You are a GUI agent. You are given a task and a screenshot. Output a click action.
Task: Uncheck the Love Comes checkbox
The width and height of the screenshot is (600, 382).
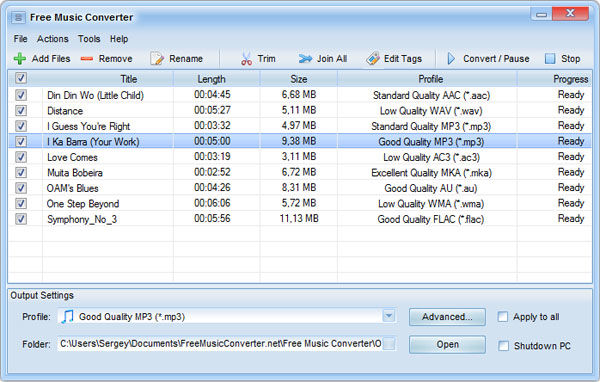pyautogui.click(x=21, y=157)
